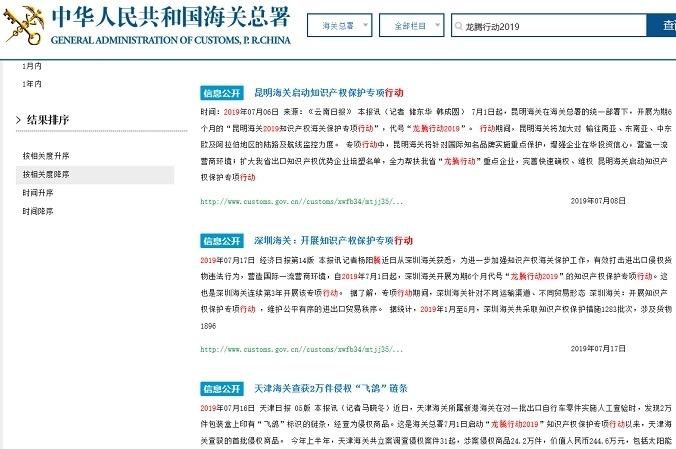Open the 天津海关查获2万件侵权"飞鸽"链条 result

pos(331,389)
